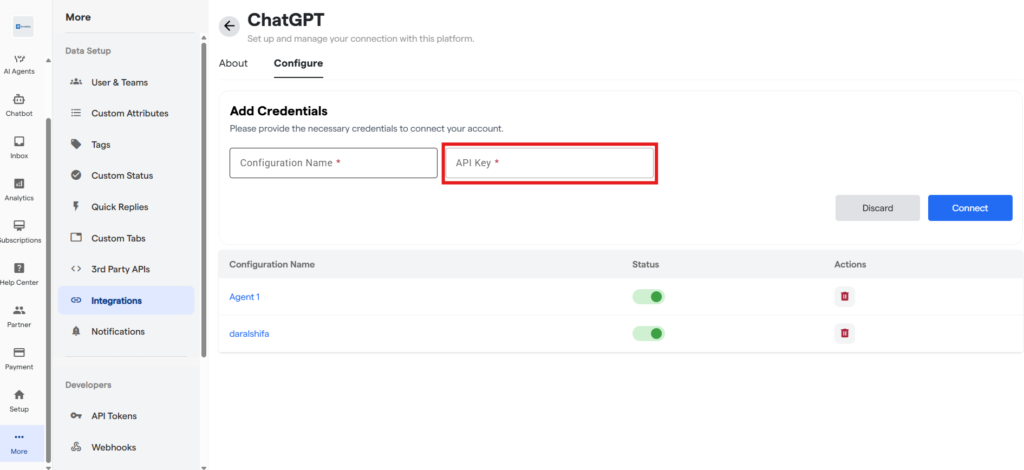The height and width of the screenshot is (470, 1024).
Task: Delete the daralshifa configuration with trash icon
Action: pos(844,333)
